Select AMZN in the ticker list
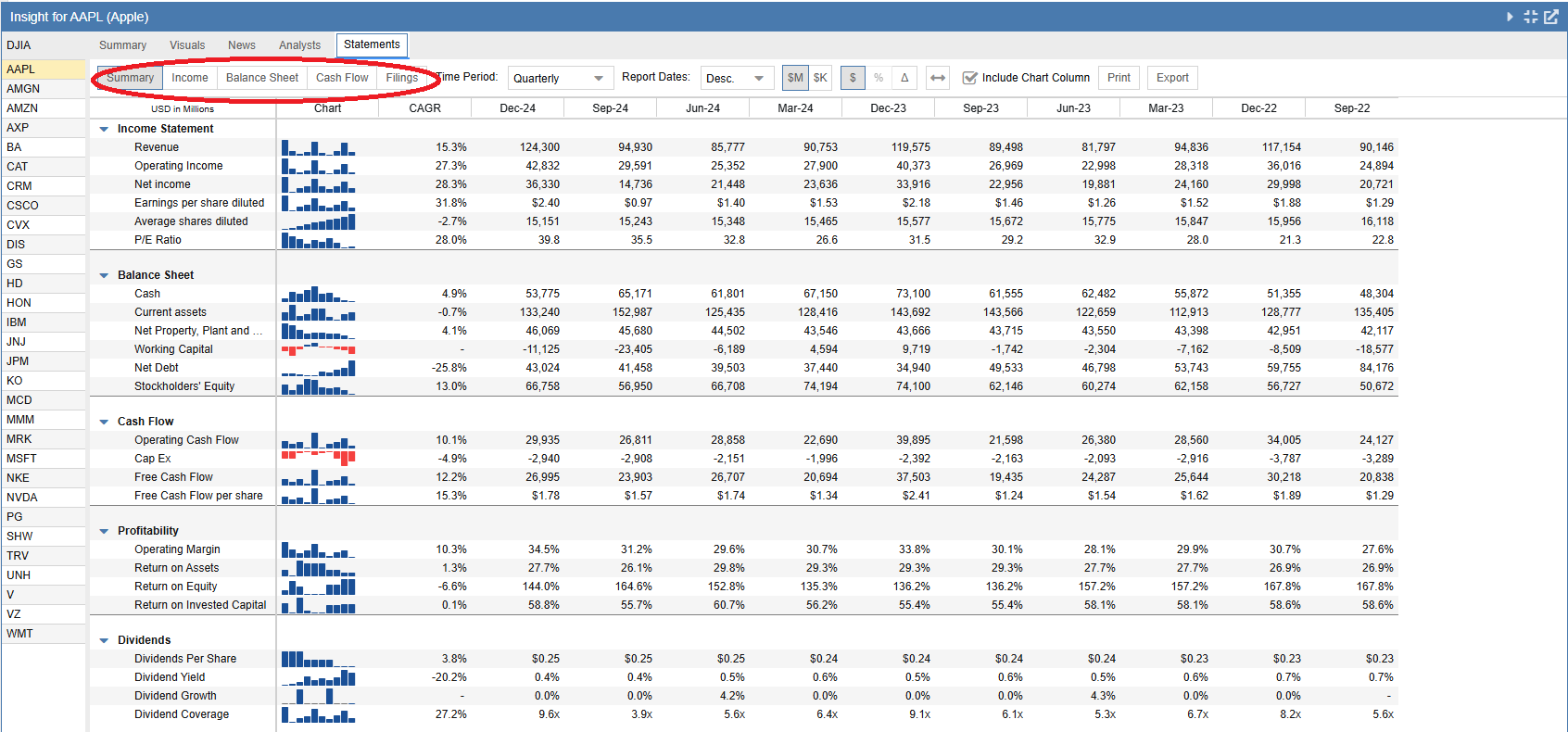The image size is (1568, 732). pyautogui.click(x=44, y=108)
